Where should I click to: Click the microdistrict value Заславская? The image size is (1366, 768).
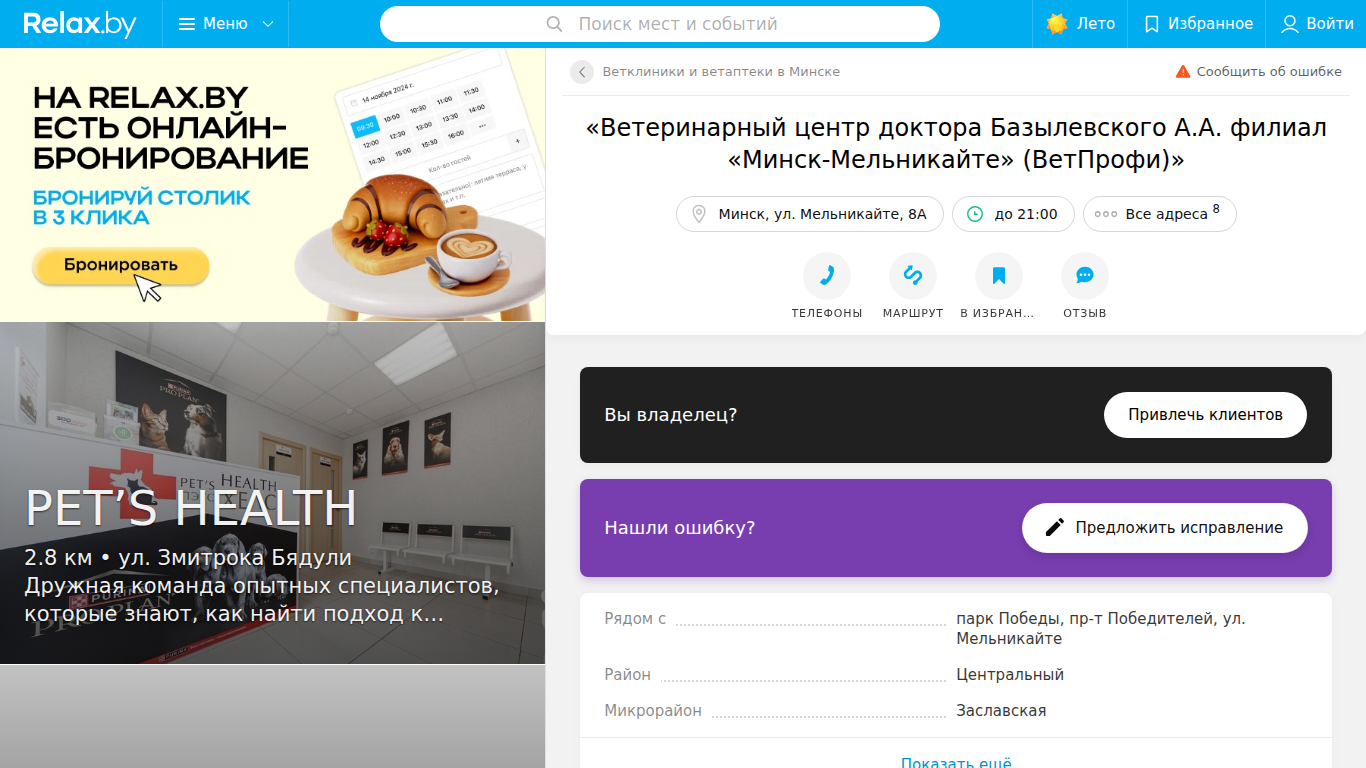pyautogui.click(x=1001, y=711)
